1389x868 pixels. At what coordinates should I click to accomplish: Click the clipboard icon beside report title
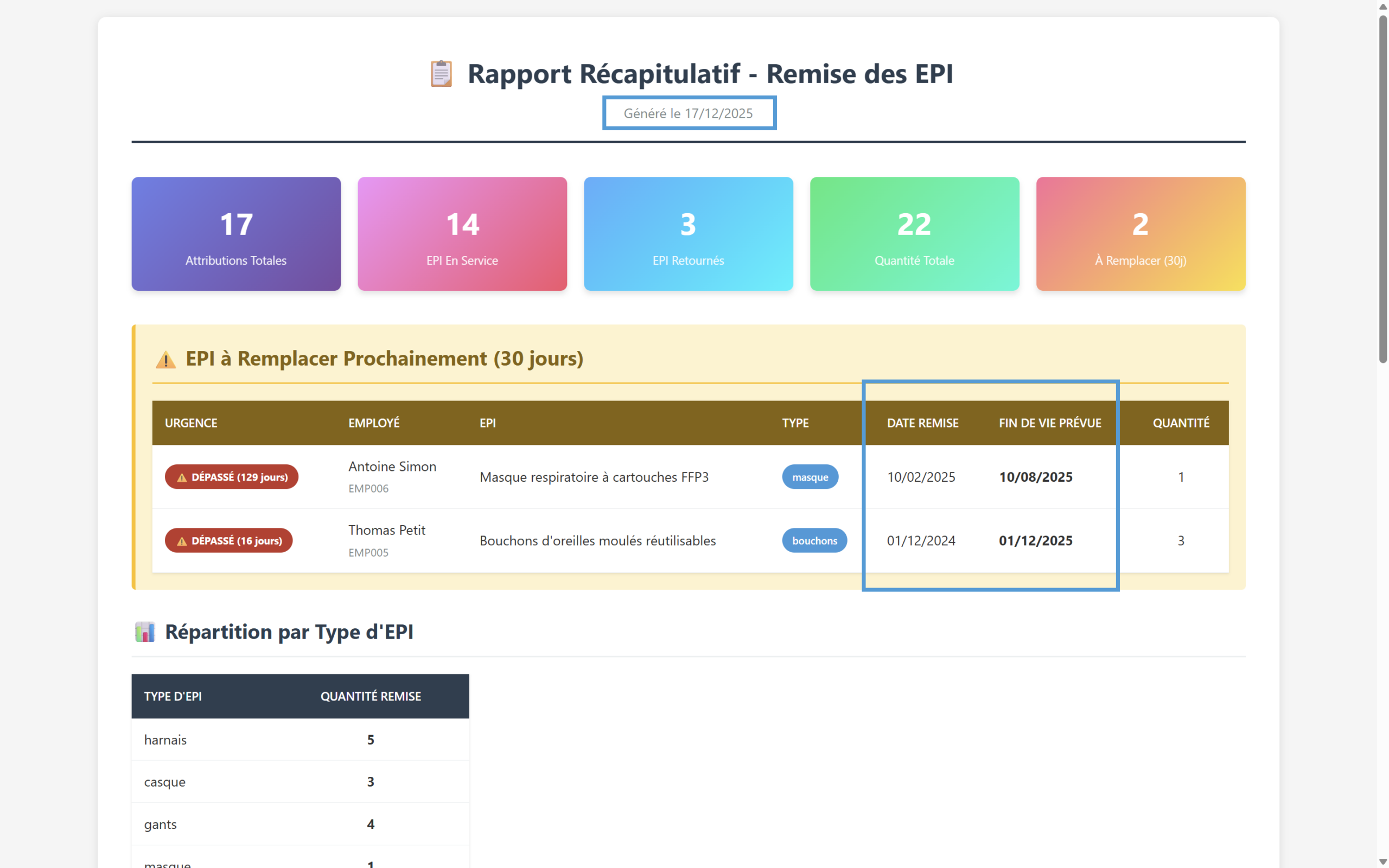point(441,73)
